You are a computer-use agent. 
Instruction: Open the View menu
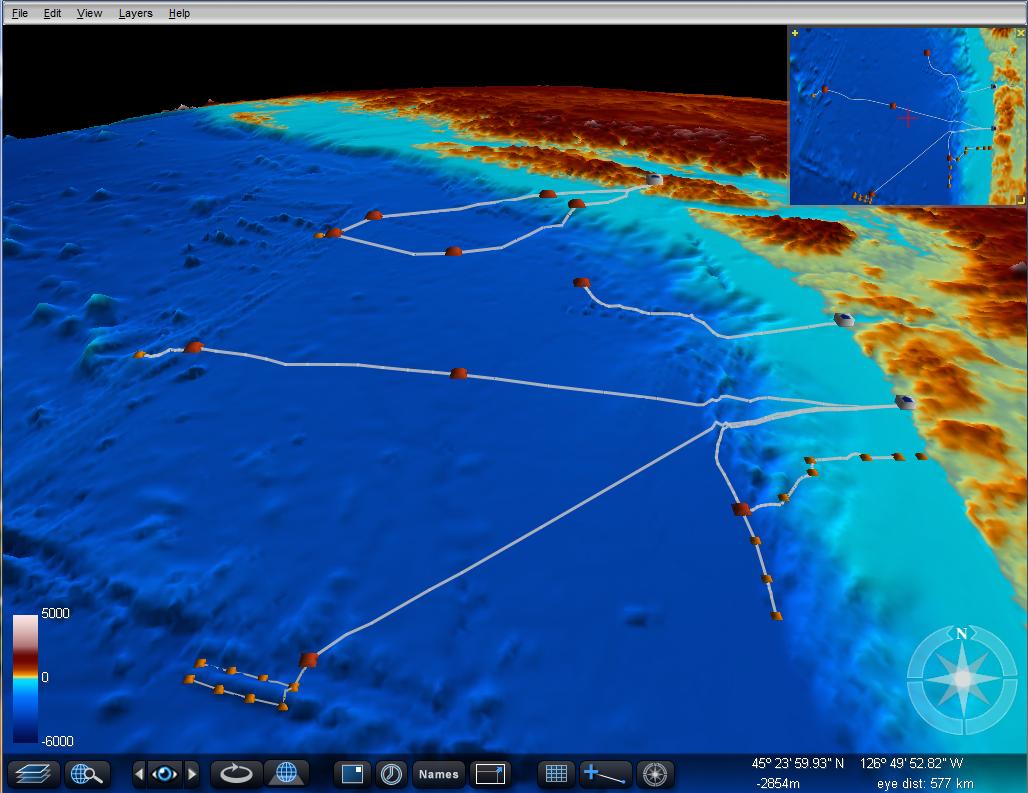click(89, 13)
